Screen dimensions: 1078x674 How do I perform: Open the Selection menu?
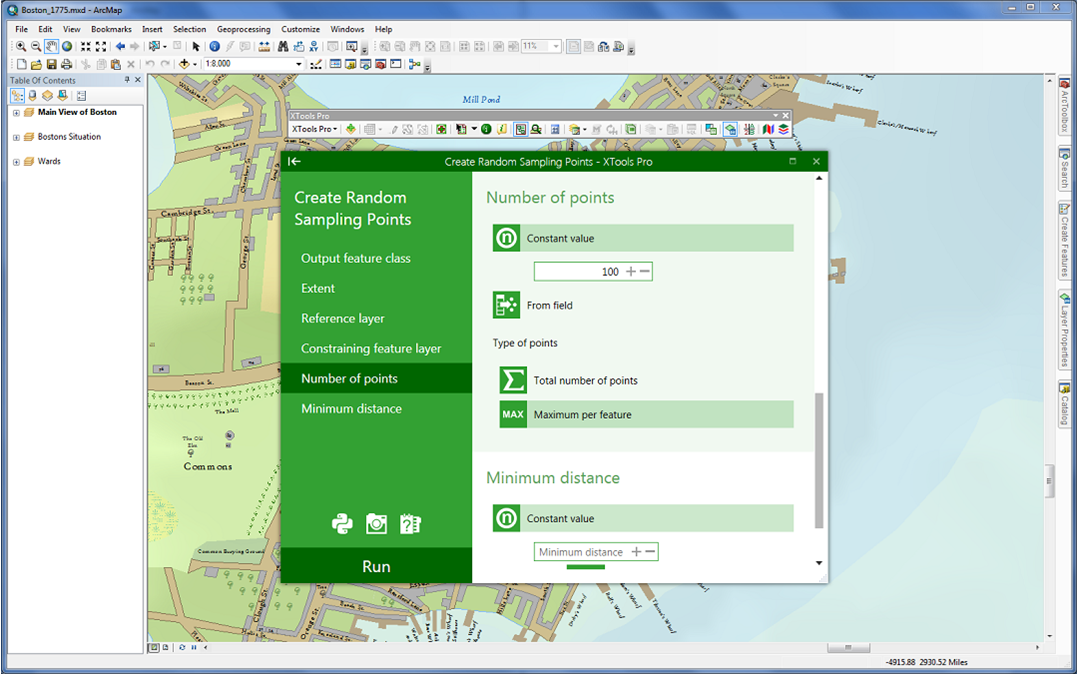[x=190, y=30]
